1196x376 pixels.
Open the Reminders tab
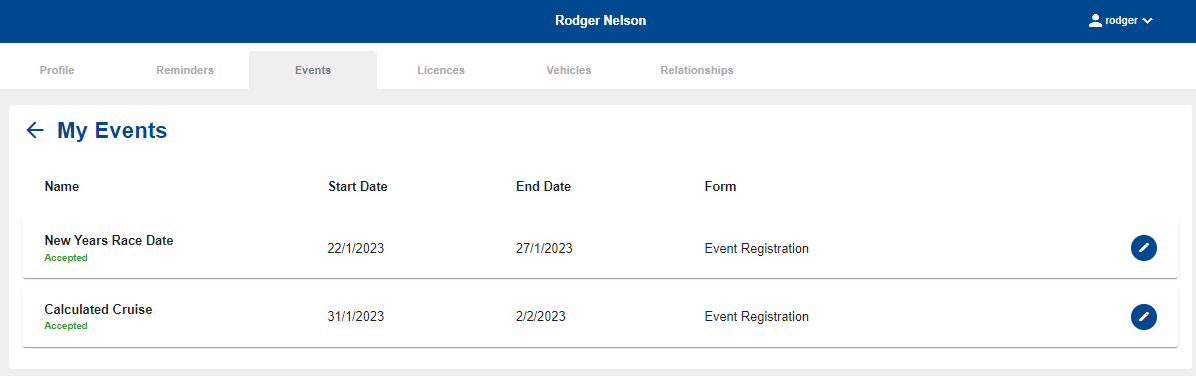tap(185, 70)
